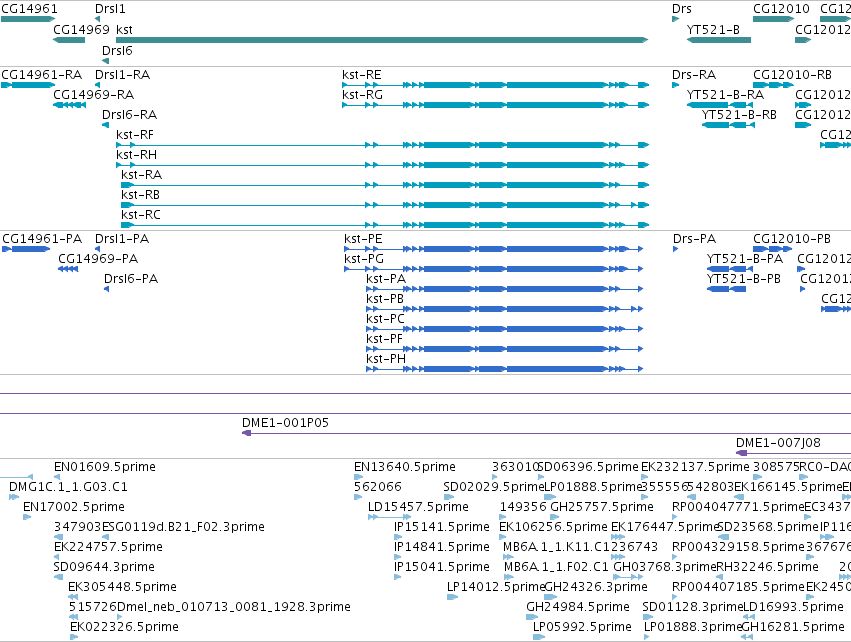Click EST LP05992.5prime

click(x=582, y=627)
